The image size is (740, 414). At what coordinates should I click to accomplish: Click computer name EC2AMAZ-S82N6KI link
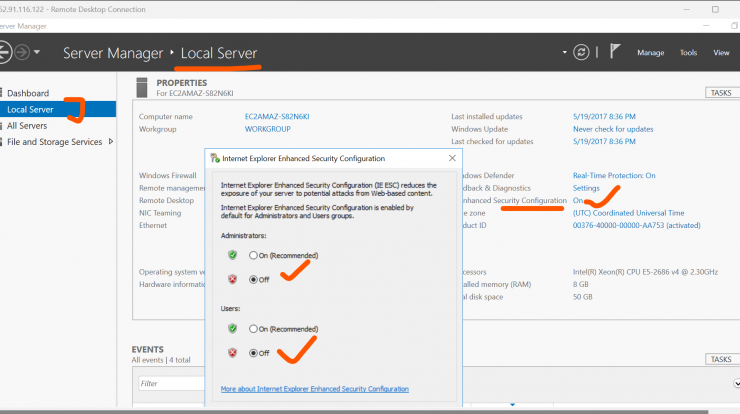[277, 116]
